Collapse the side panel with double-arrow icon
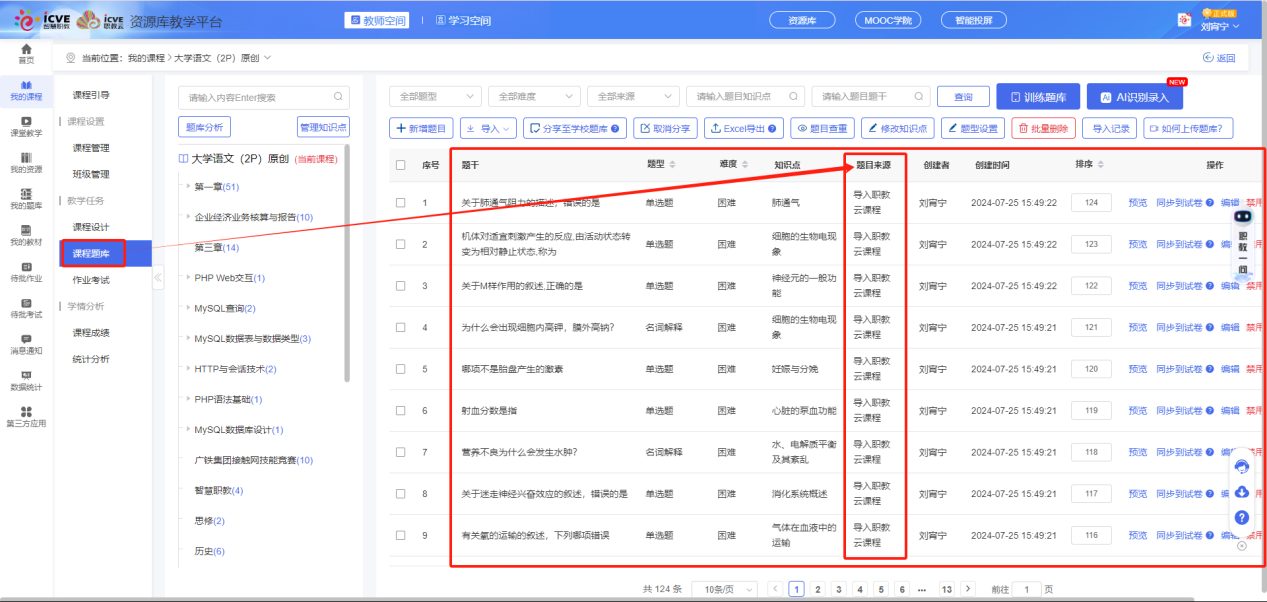1267x602 pixels. (158, 280)
